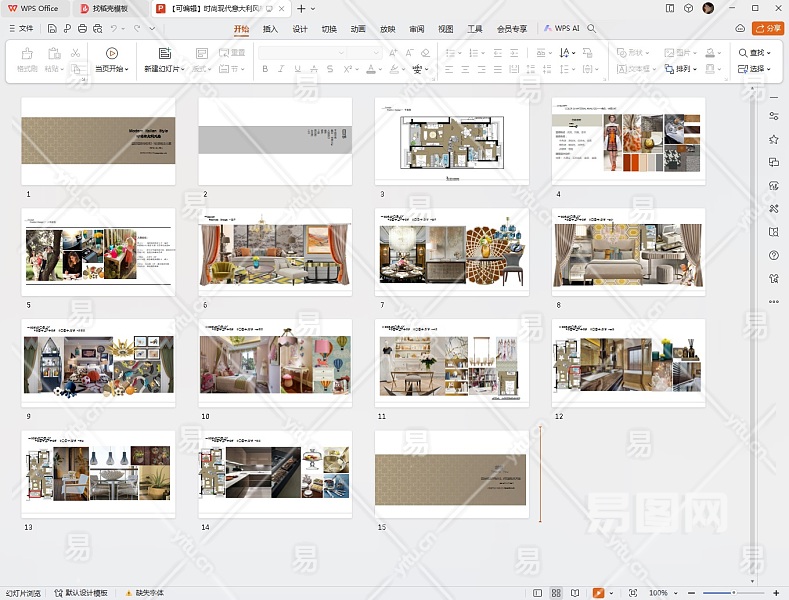The height and width of the screenshot is (600, 789).
Task: Open the help question mark in right sidebar
Action: [x=773, y=255]
